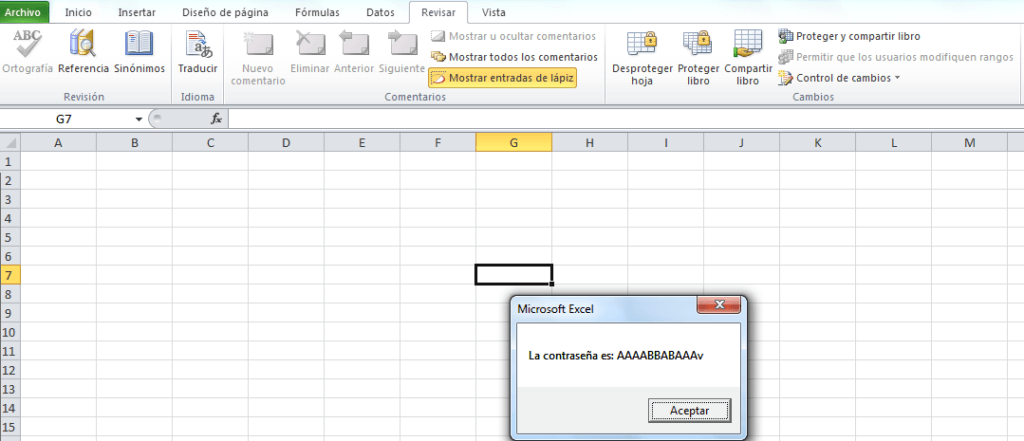Click the selected cell G7
The height and width of the screenshot is (441, 1024).
pos(514,275)
